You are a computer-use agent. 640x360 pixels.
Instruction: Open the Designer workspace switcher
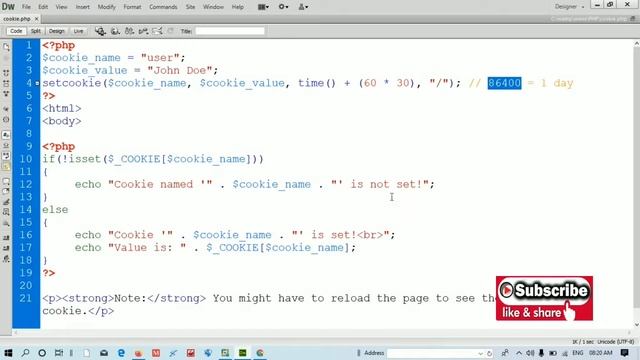pyautogui.click(x=569, y=7)
